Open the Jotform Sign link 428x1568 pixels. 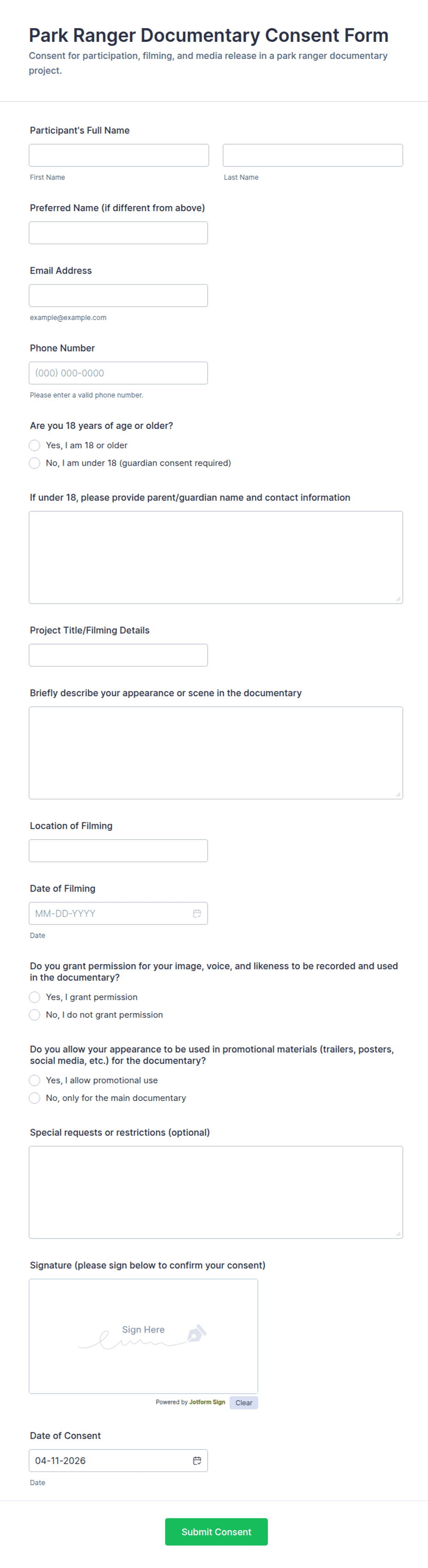[x=207, y=1402]
